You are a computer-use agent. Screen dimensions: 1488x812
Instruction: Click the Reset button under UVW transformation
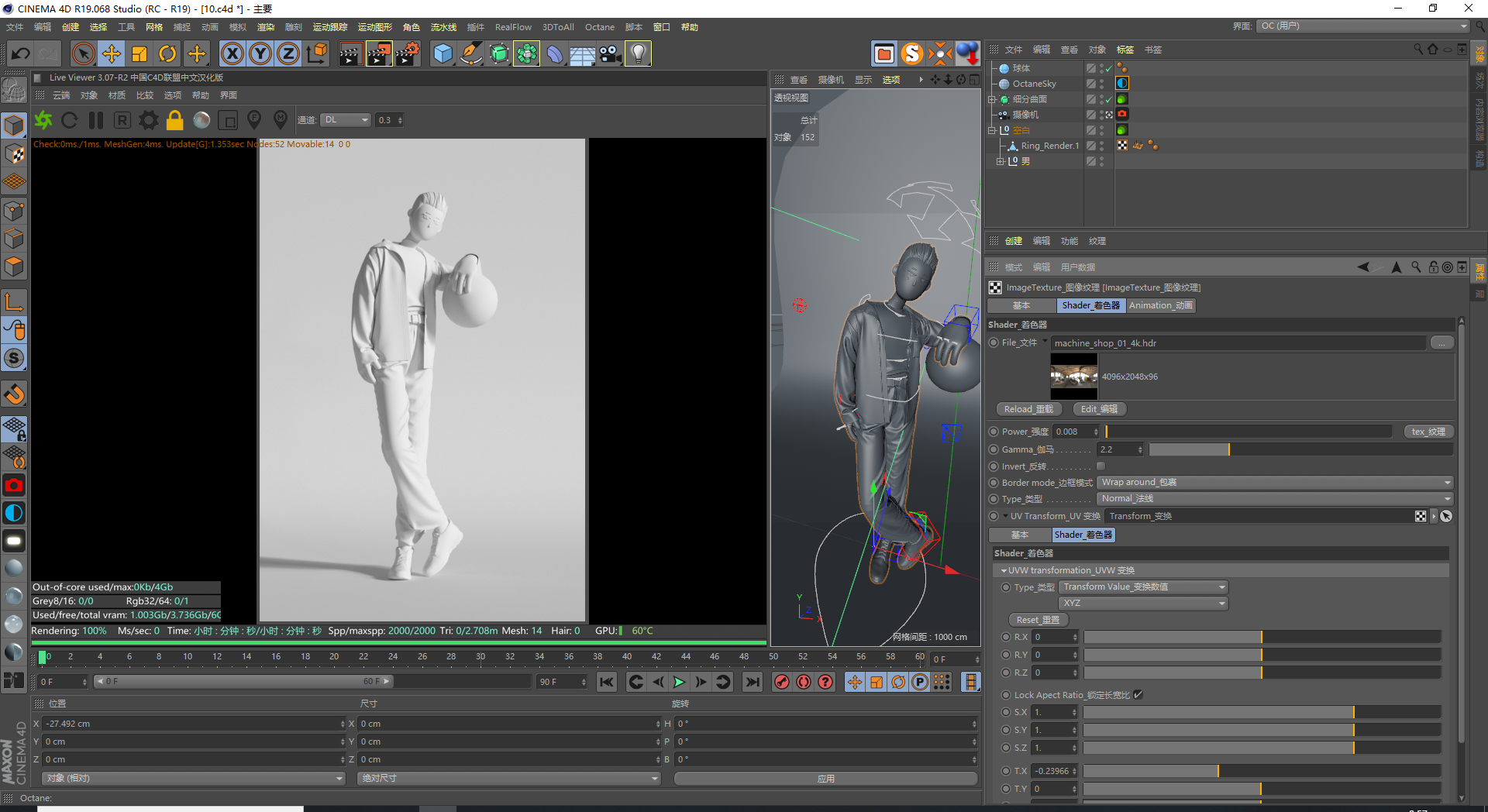point(1037,620)
